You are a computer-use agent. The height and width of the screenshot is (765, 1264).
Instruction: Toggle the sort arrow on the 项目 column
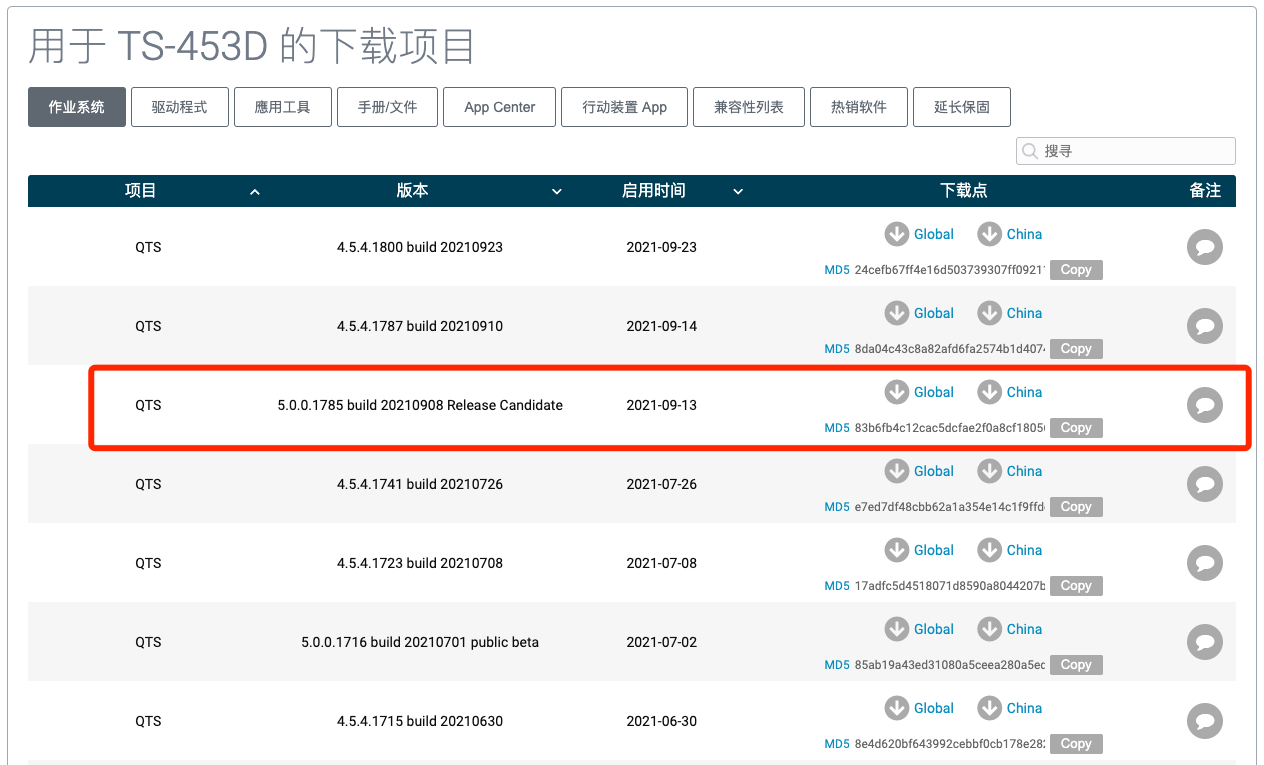[255, 191]
